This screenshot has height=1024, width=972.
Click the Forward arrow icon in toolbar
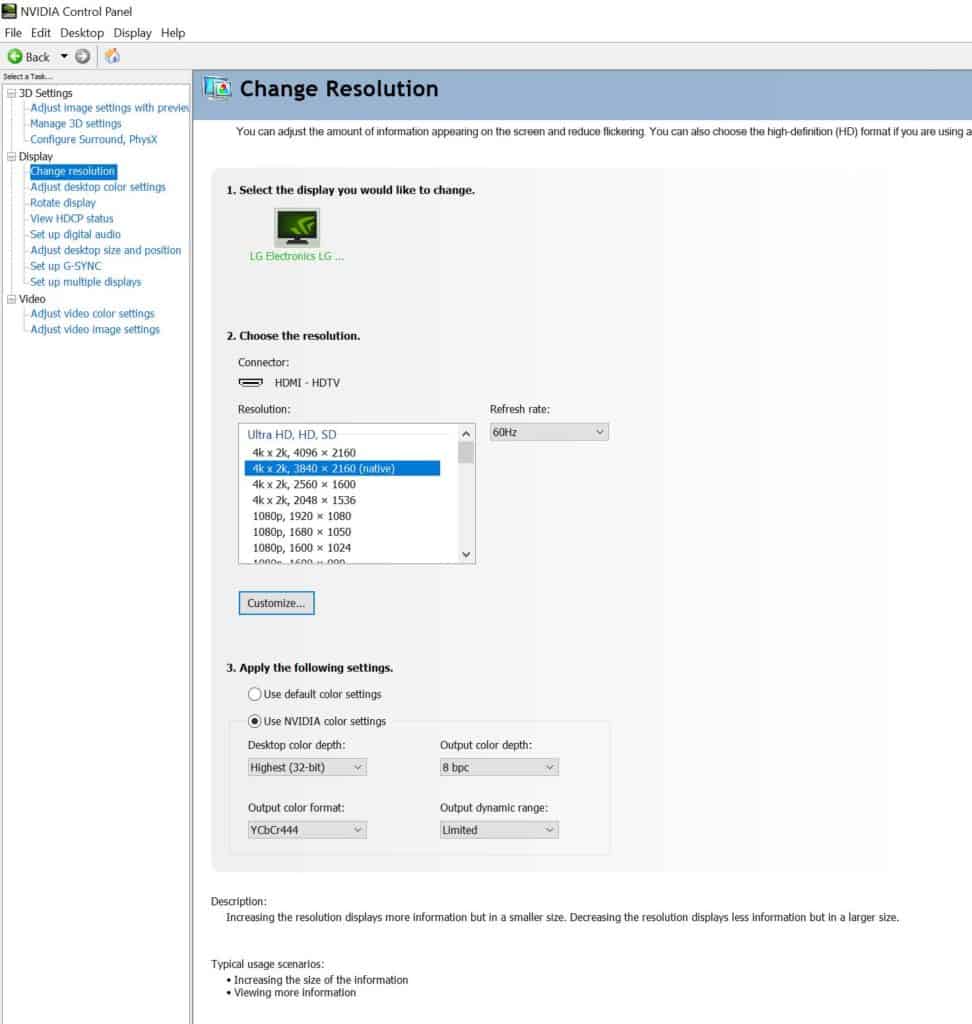(82, 57)
